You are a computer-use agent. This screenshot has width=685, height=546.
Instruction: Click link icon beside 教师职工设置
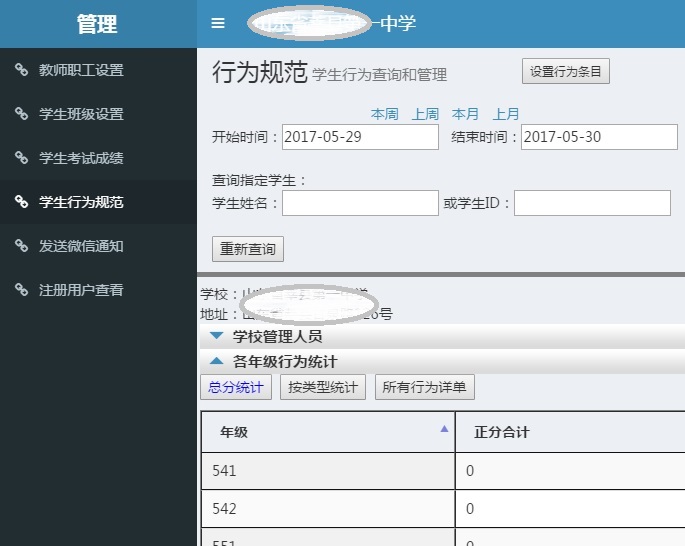[x=21, y=70]
